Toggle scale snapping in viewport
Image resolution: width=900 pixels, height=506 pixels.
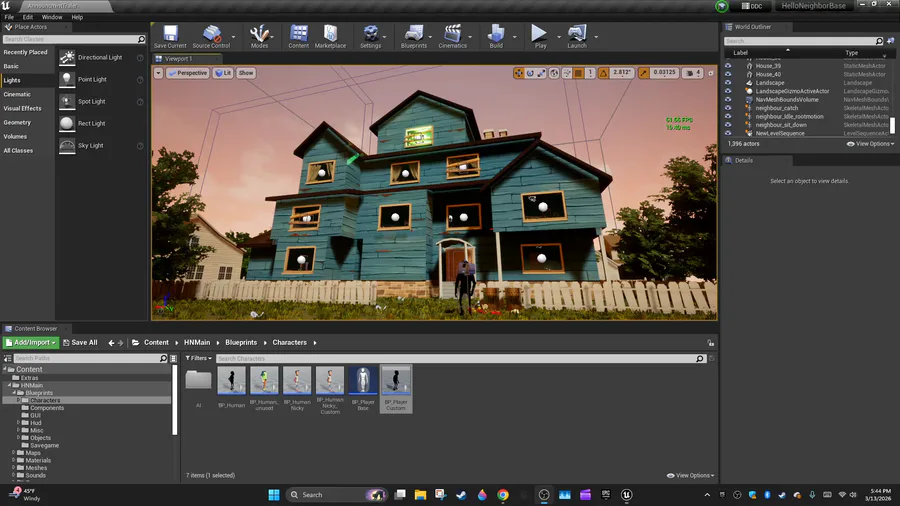(643, 73)
